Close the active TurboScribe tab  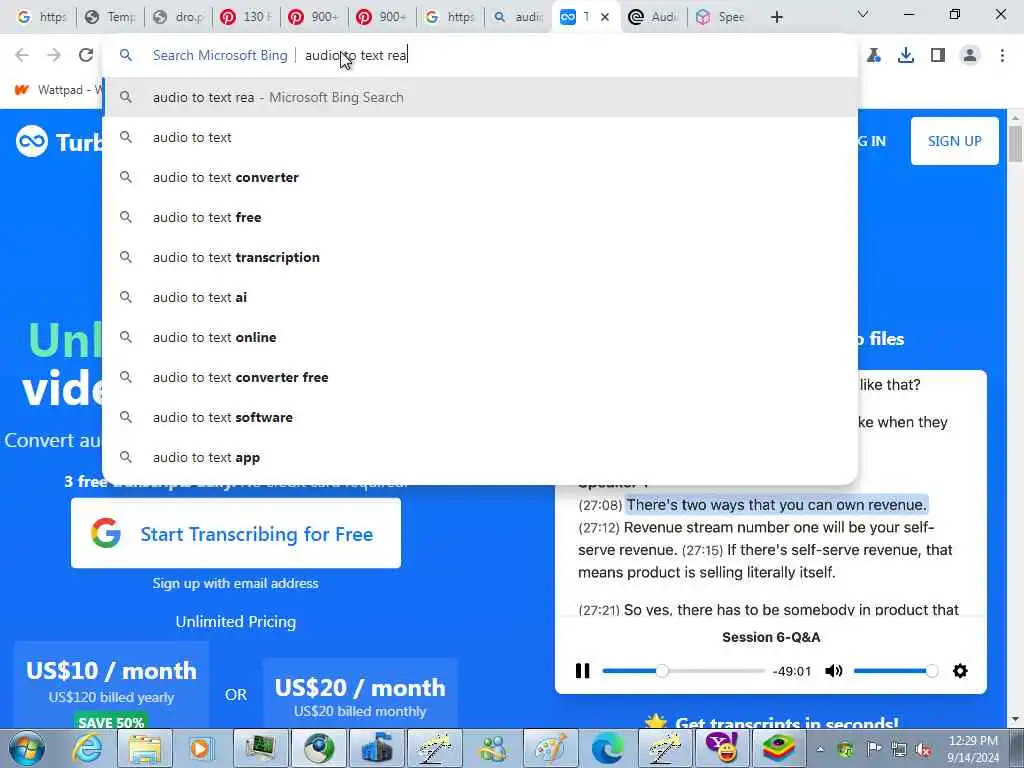[605, 17]
